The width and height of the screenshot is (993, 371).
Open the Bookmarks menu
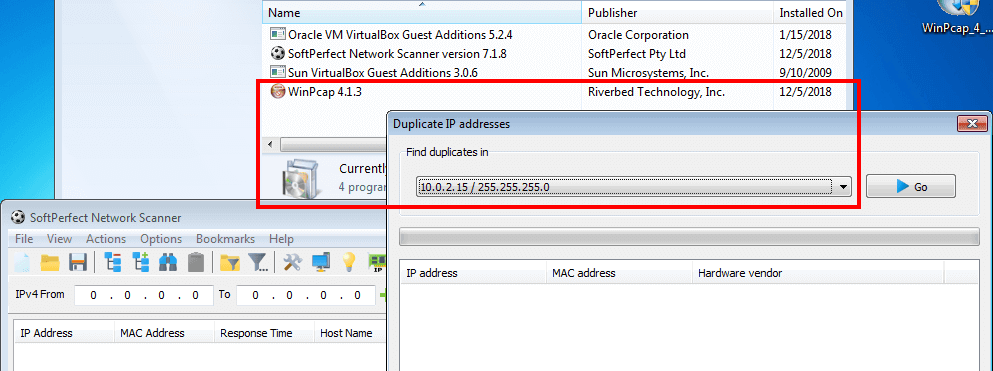coord(225,239)
